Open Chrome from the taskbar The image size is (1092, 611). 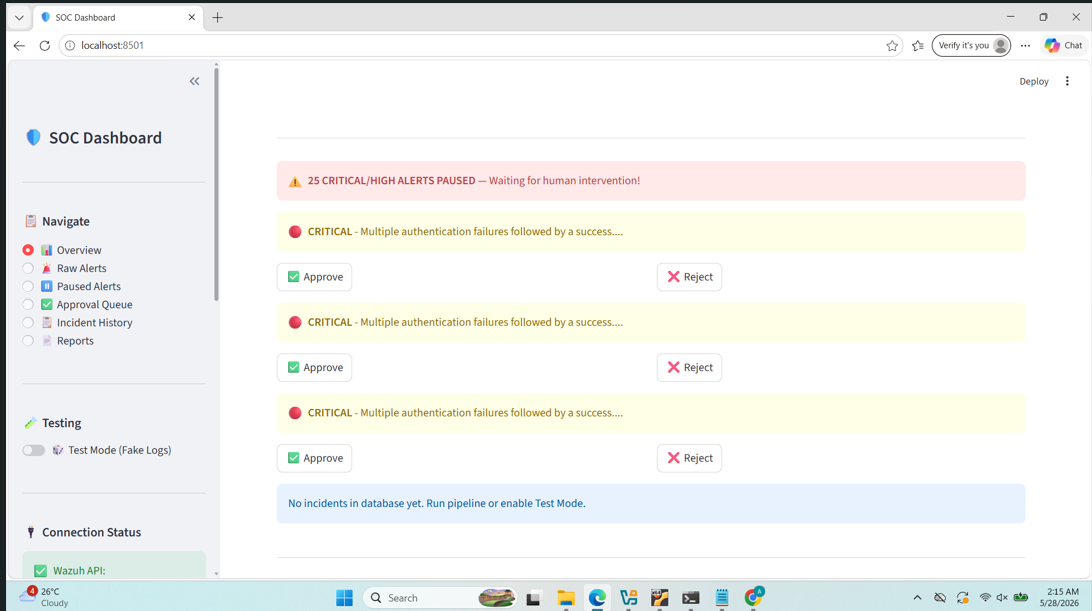pyautogui.click(x=754, y=597)
